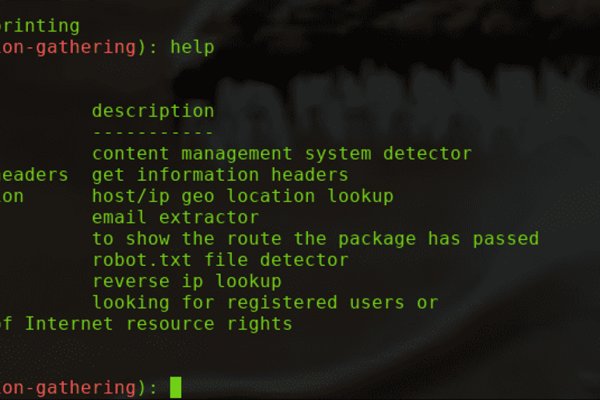This screenshot has height=400, width=600.
Task: Click the description column header
Action: (153, 111)
